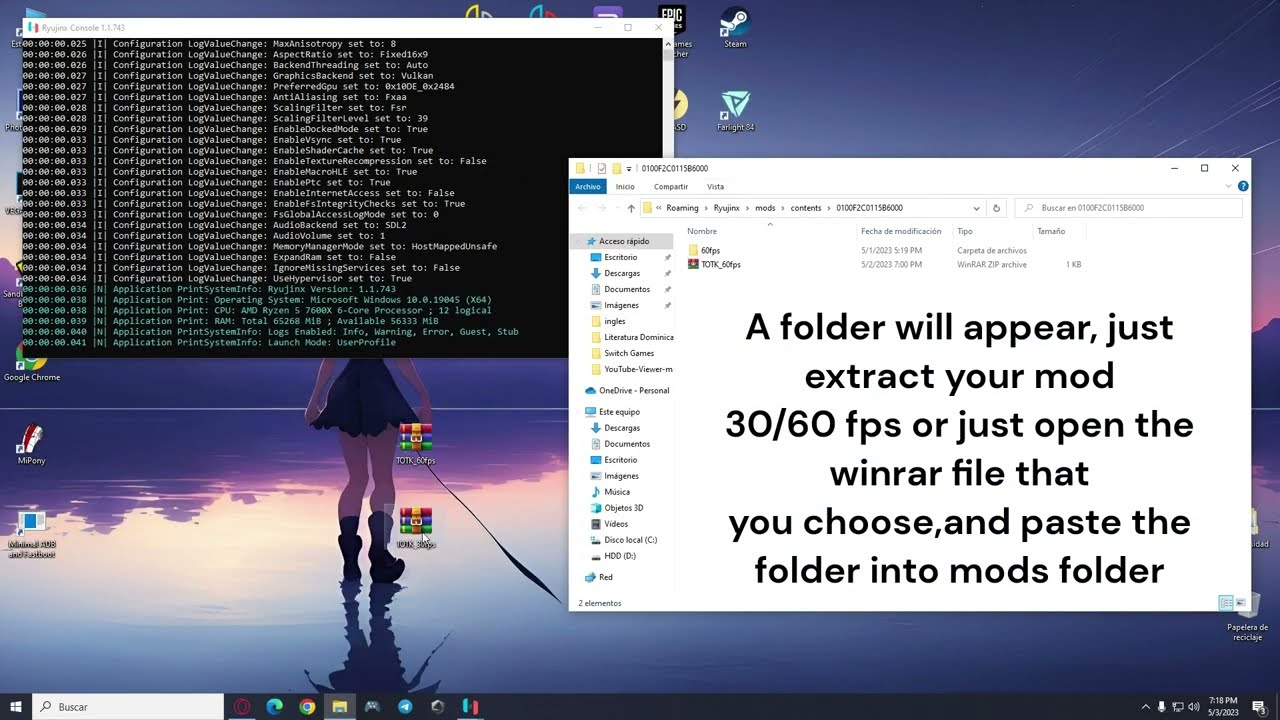1280x720 pixels.
Task: Open Explorer help question mark icon
Action: [x=1243, y=186]
